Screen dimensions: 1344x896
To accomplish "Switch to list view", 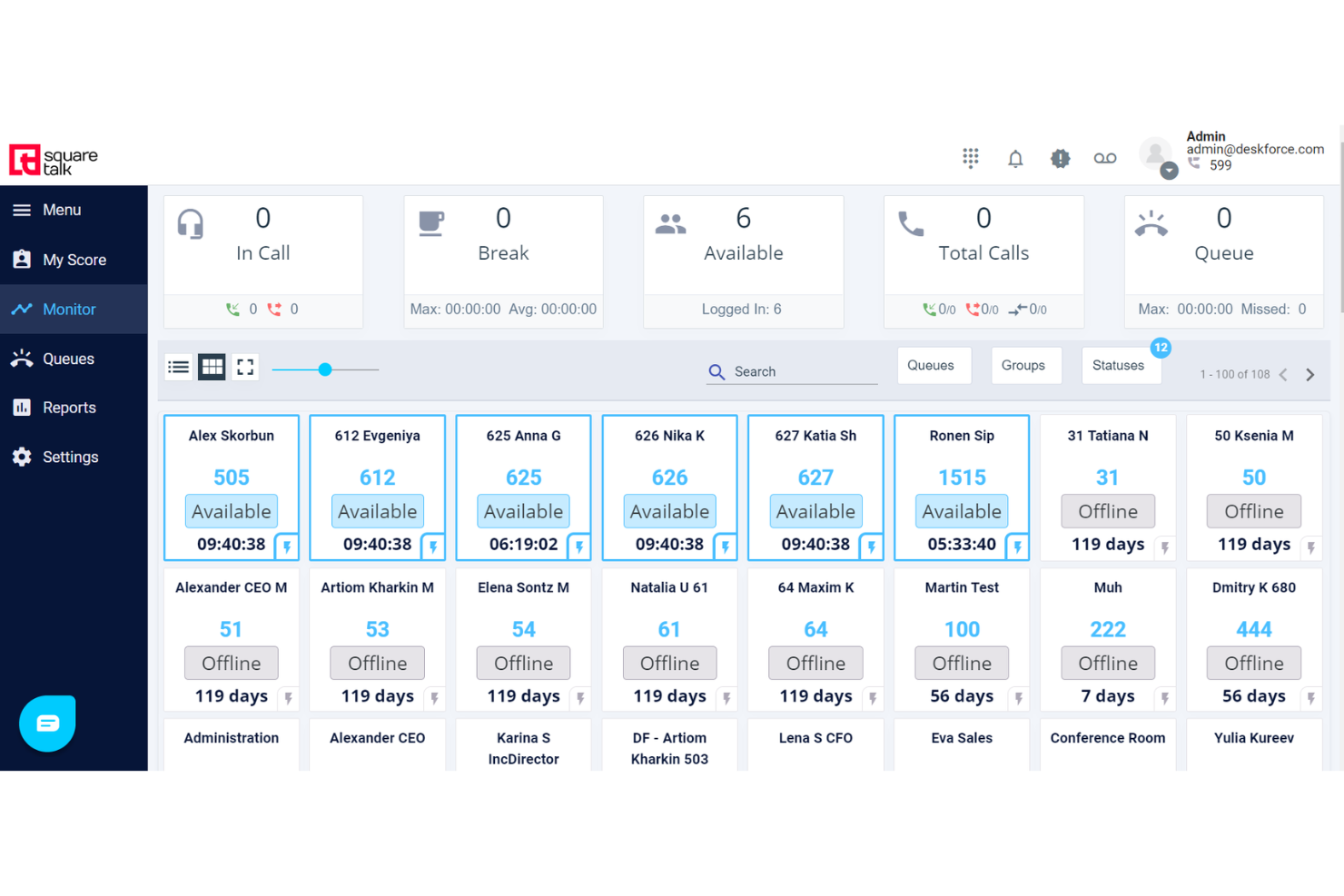I will coord(179,367).
